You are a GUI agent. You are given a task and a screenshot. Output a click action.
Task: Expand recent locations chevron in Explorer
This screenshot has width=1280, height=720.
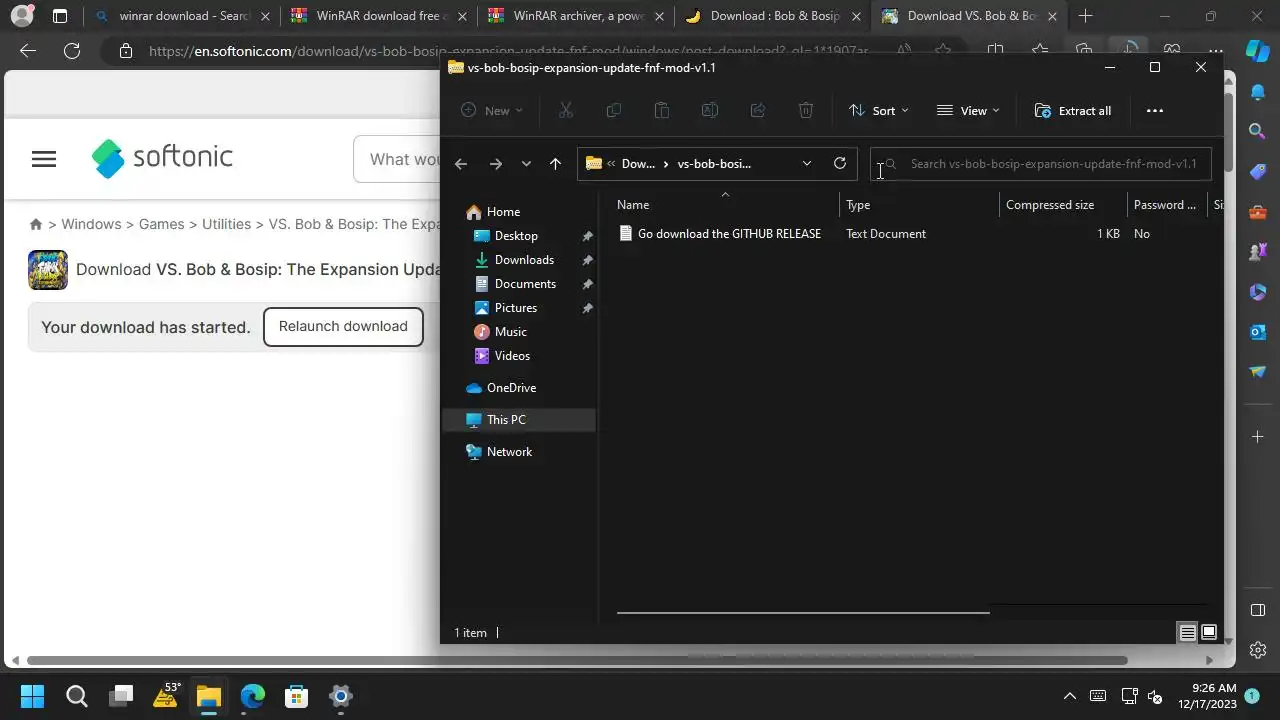point(526,164)
